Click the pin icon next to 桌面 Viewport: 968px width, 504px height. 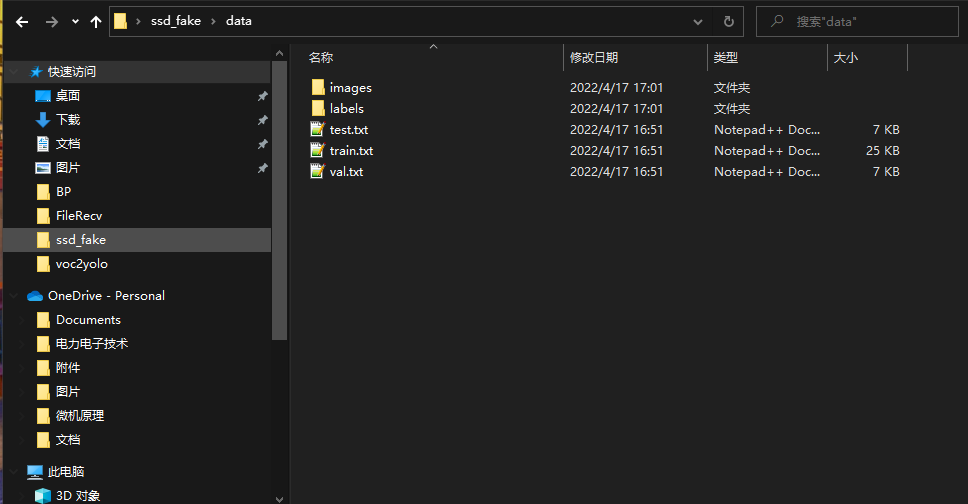pyautogui.click(x=262, y=96)
